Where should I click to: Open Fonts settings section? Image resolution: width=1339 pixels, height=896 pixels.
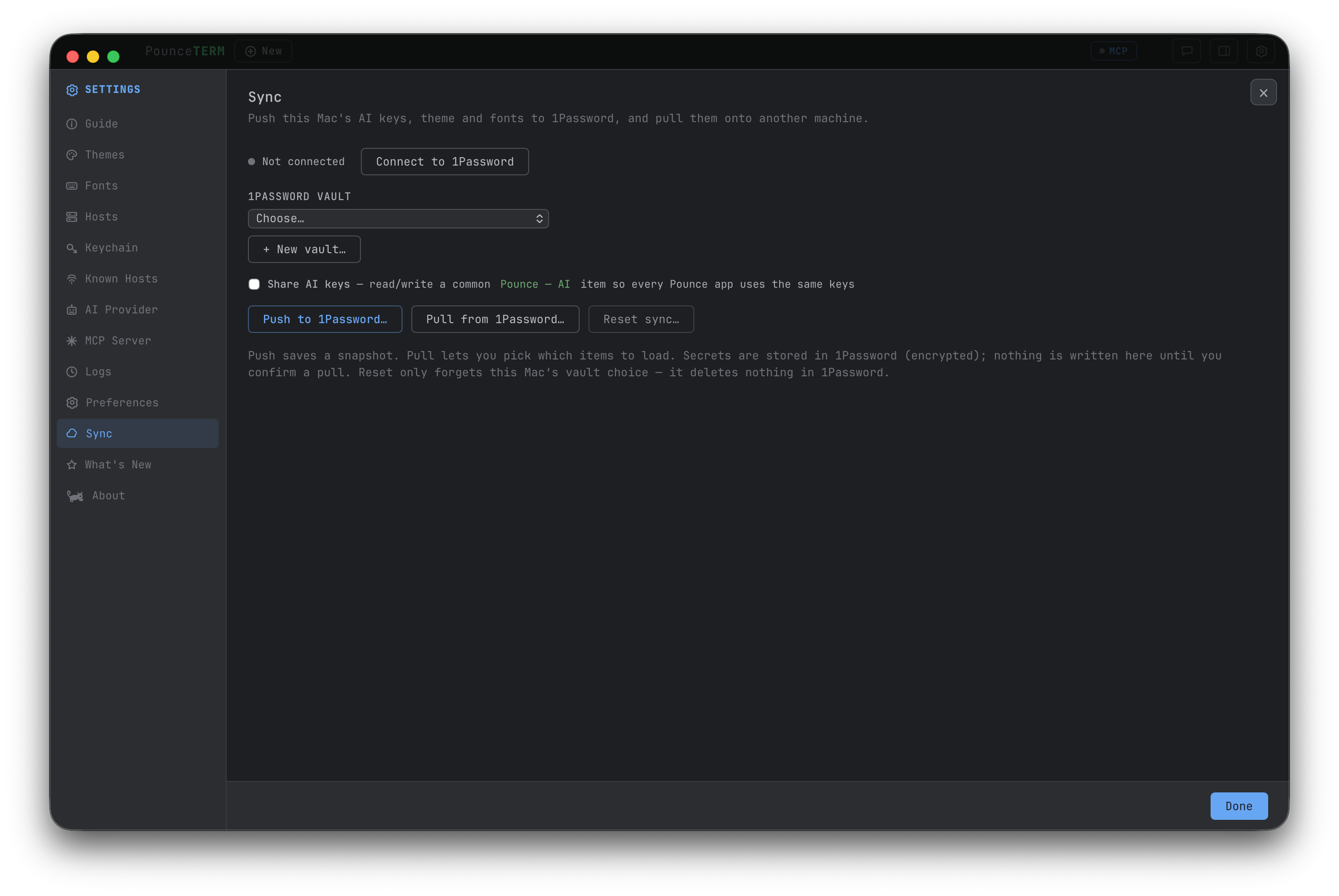coord(138,186)
